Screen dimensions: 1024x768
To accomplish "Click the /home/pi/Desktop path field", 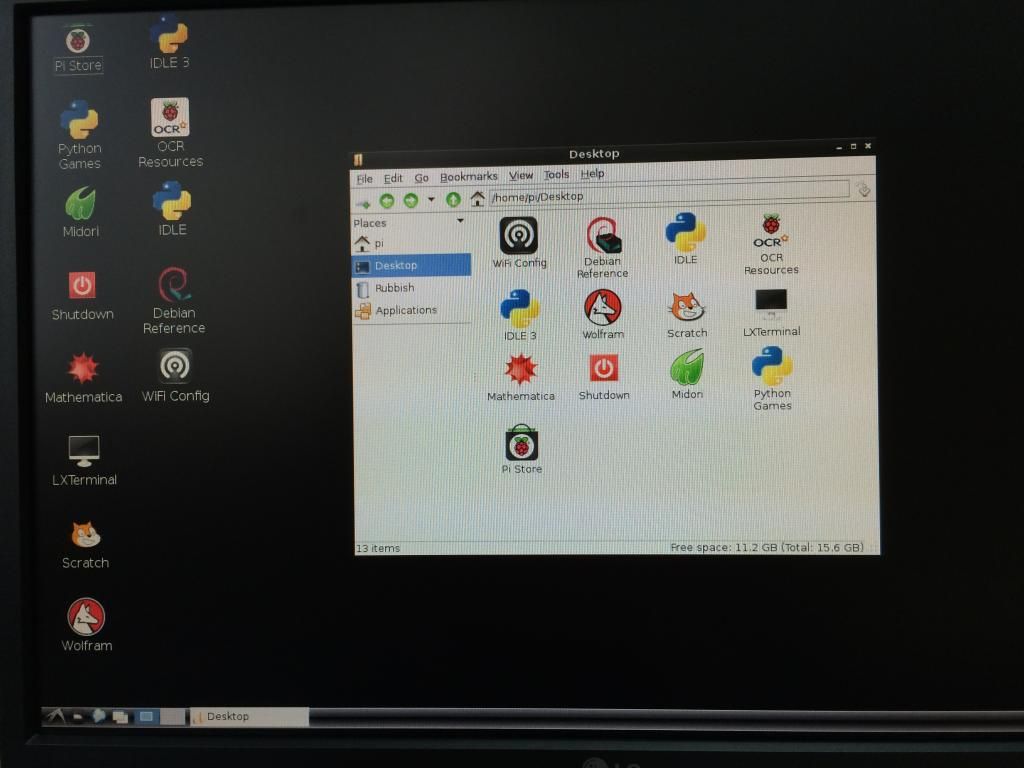I will coord(669,193).
